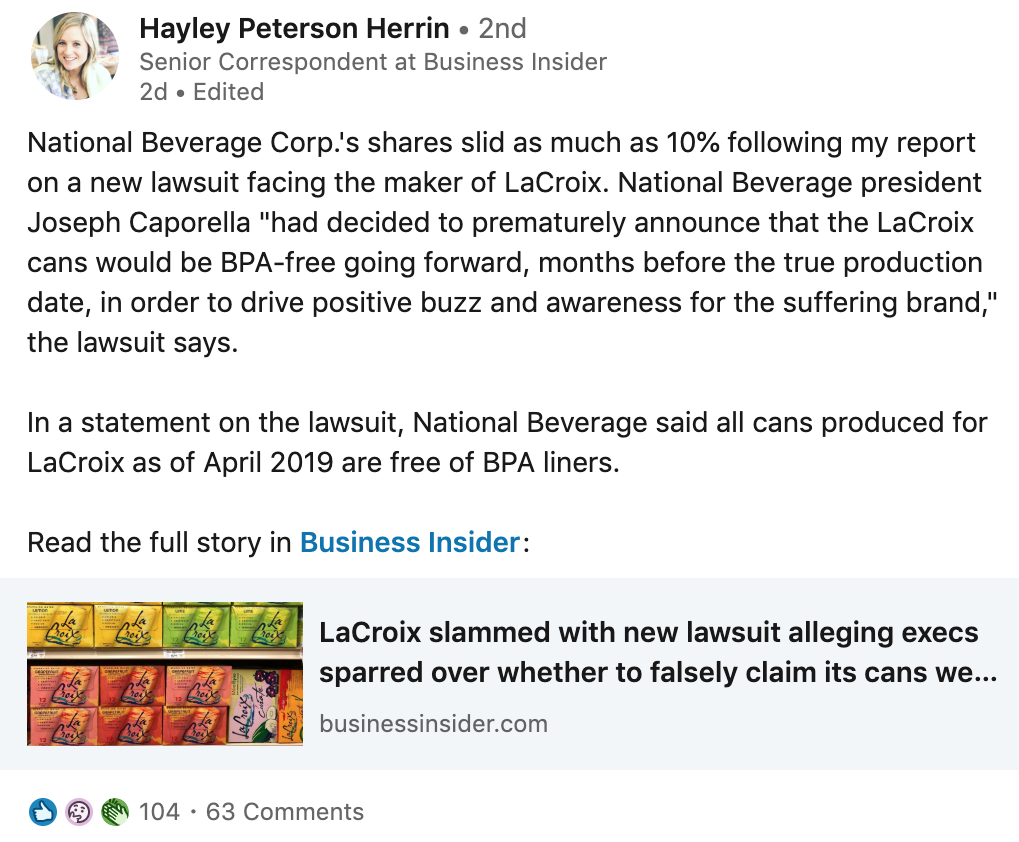The image size is (1019, 842).
Task: Open the LaCroix cans article thumbnail
Action: tap(165, 674)
